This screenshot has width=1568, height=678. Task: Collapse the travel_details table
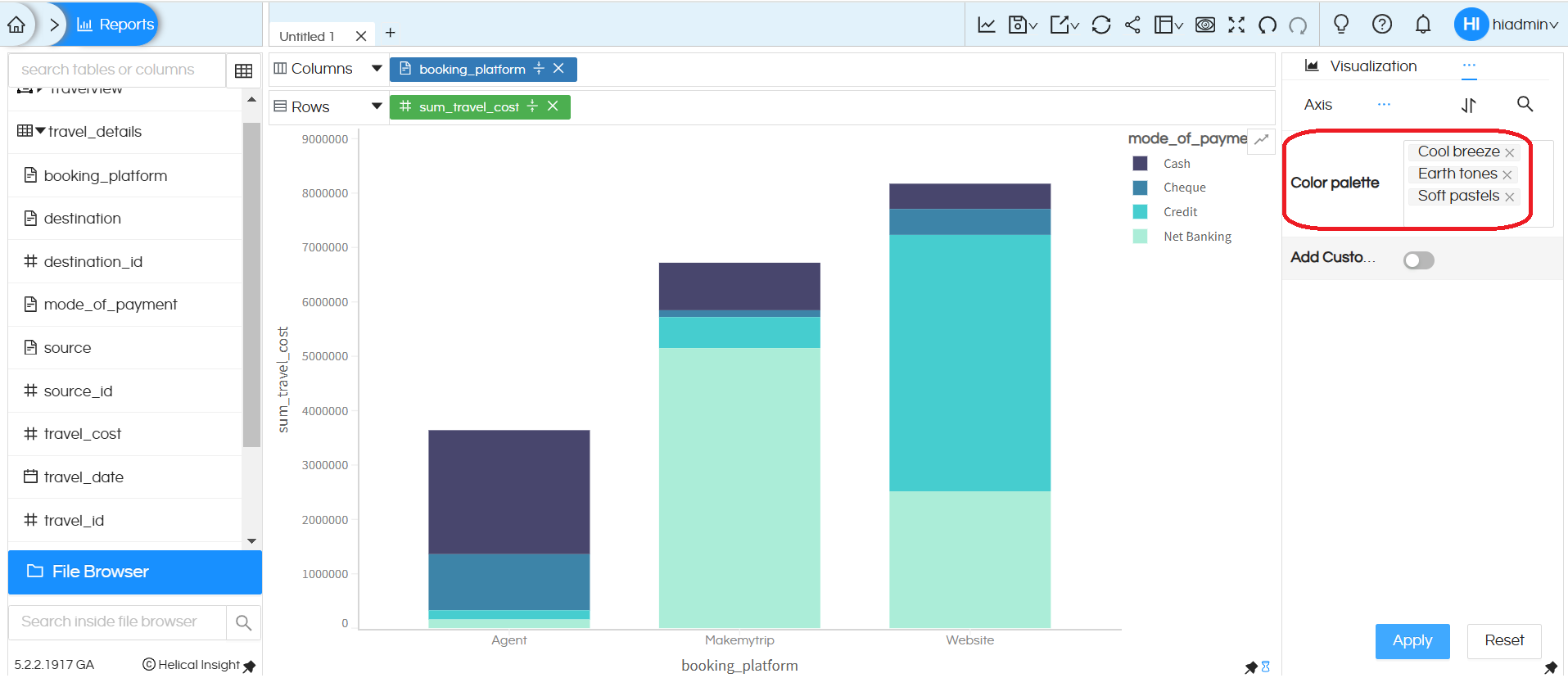[40, 131]
